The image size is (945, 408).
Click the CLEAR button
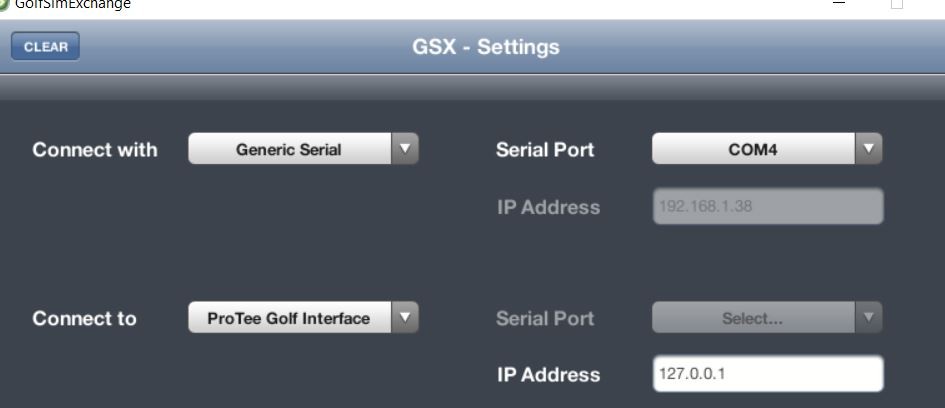45,46
